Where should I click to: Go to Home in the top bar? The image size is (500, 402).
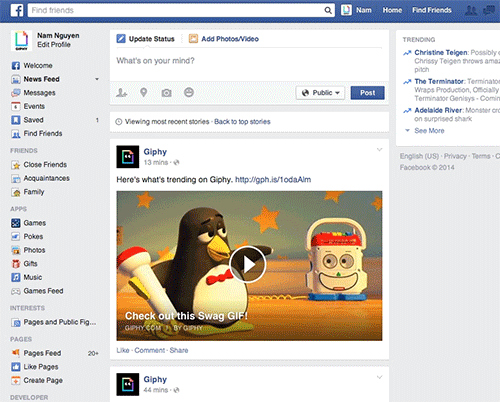pos(392,10)
